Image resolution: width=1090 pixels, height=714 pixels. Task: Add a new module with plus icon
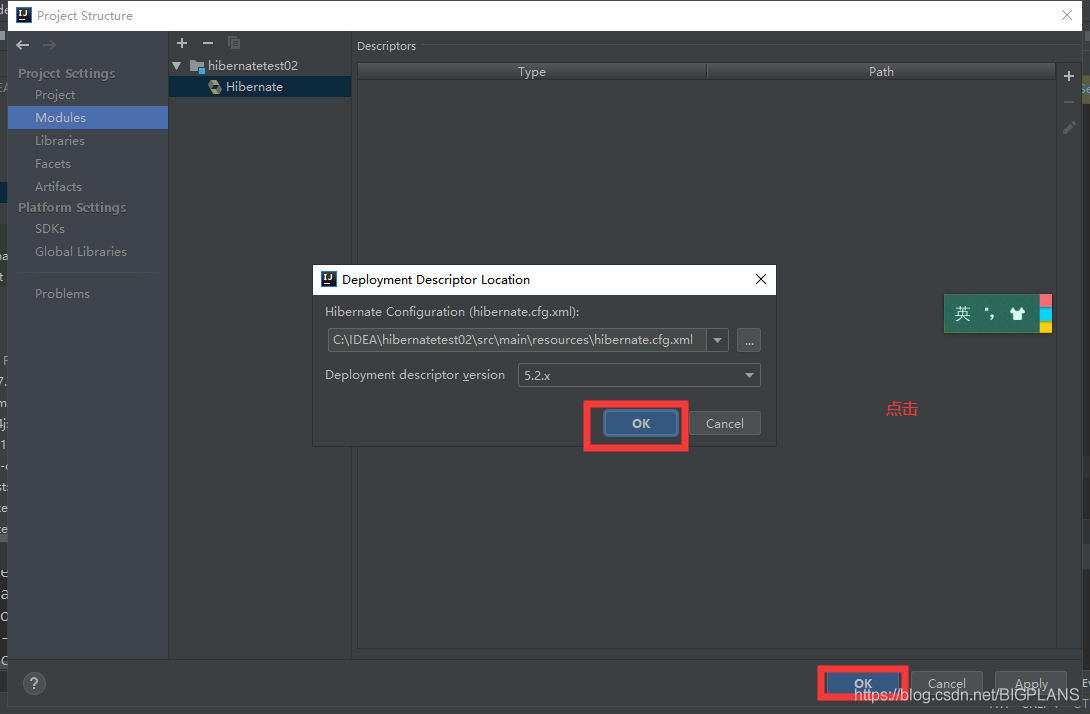click(182, 43)
